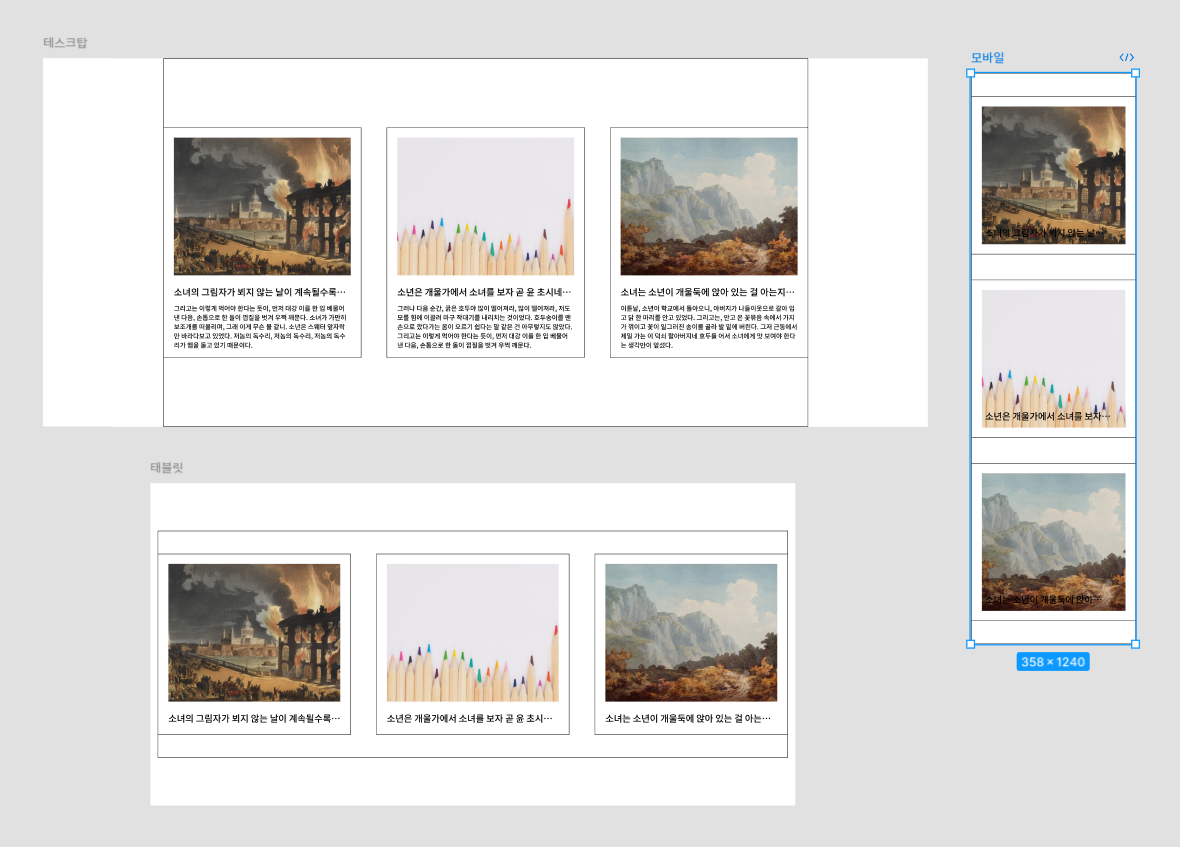The height and width of the screenshot is (847, 1180).
Task: Select mountain landscape image in 태블릿 frame
Action: point(691,633)
